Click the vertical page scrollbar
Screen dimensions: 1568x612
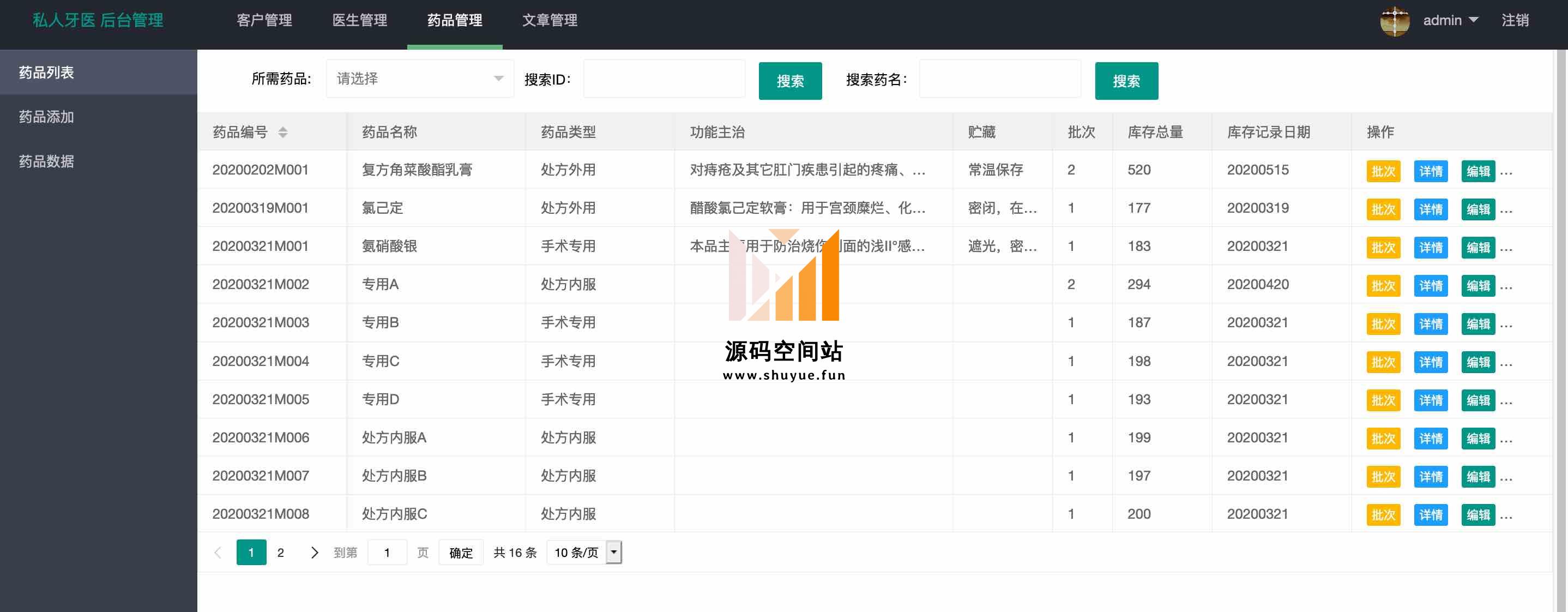click(x=1561, y=331)
